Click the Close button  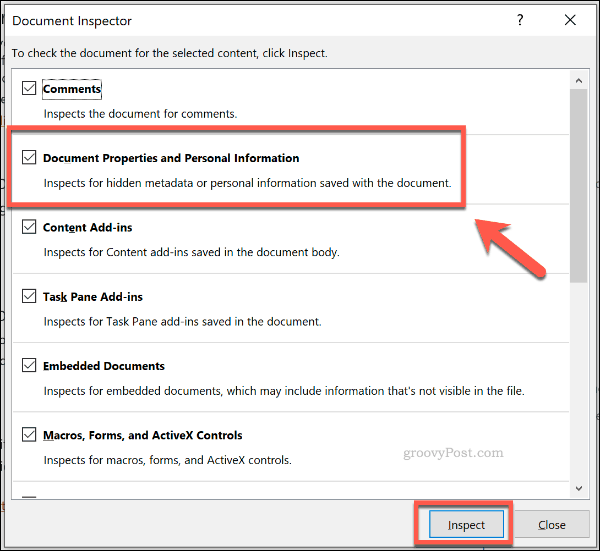551,525
